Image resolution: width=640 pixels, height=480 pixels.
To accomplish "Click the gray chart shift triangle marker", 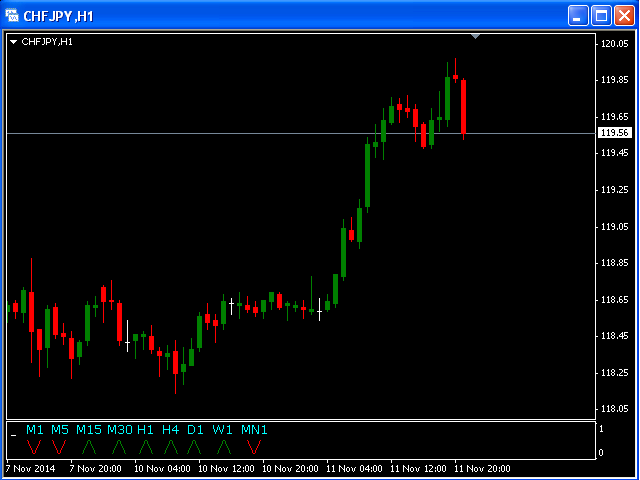I will [476, 36].
